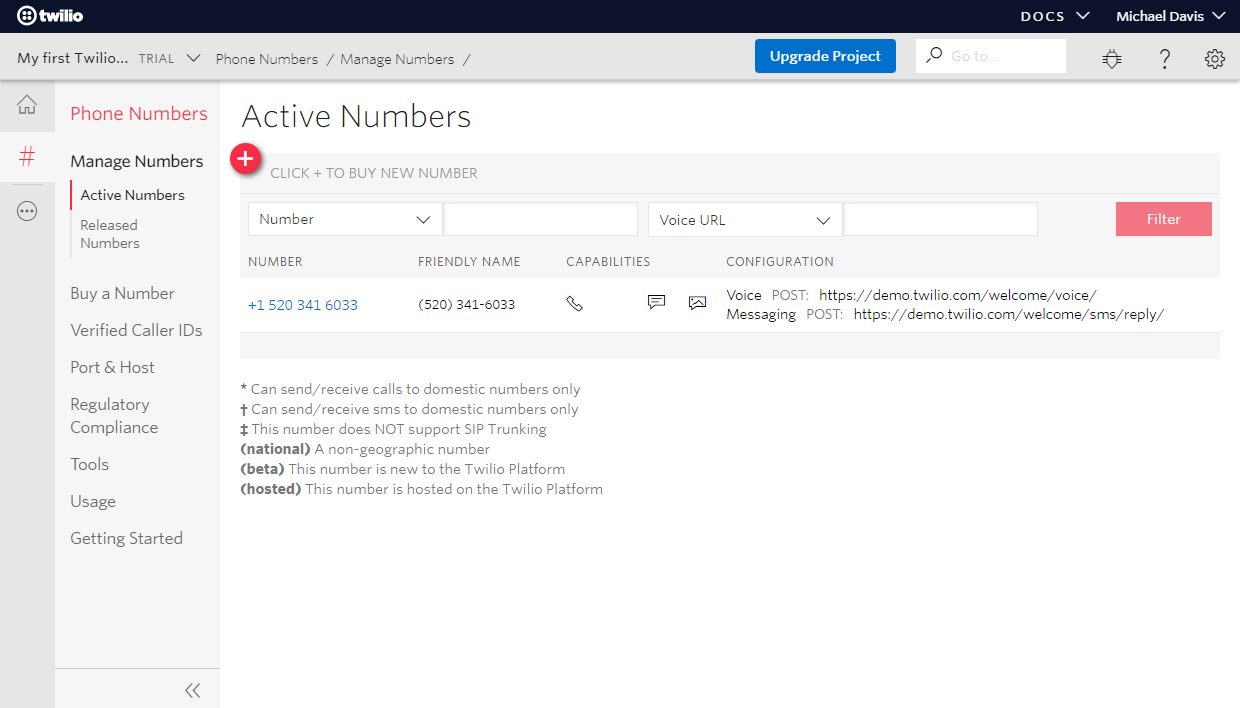Click the Upgrade Project button
The image size is (1240, 708).
click(x=825, y=56)
